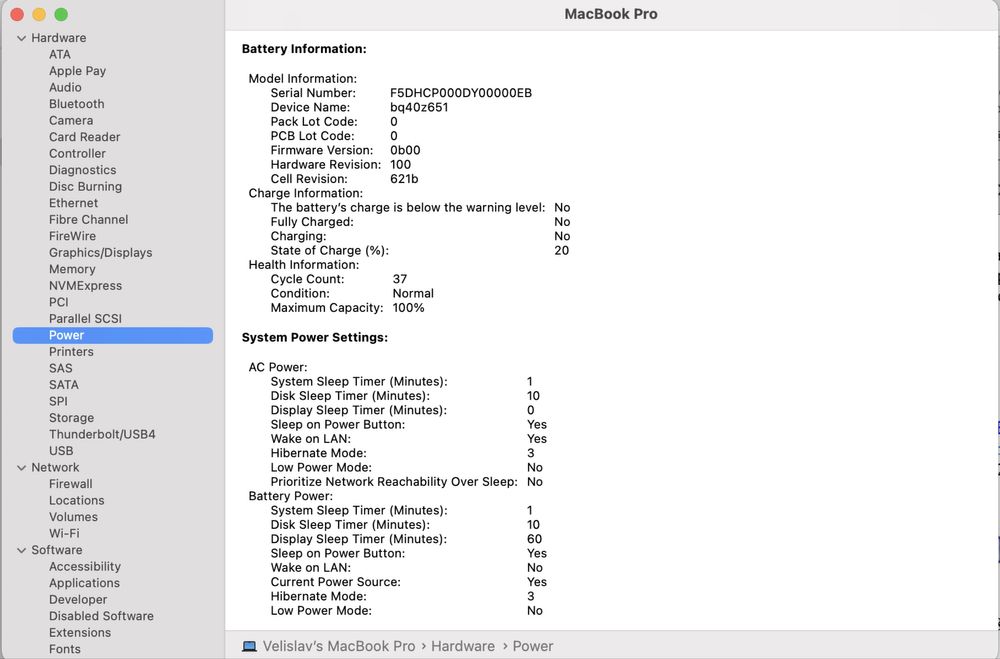
Task: Open NVMExpress entry
Action: (85, 286)
